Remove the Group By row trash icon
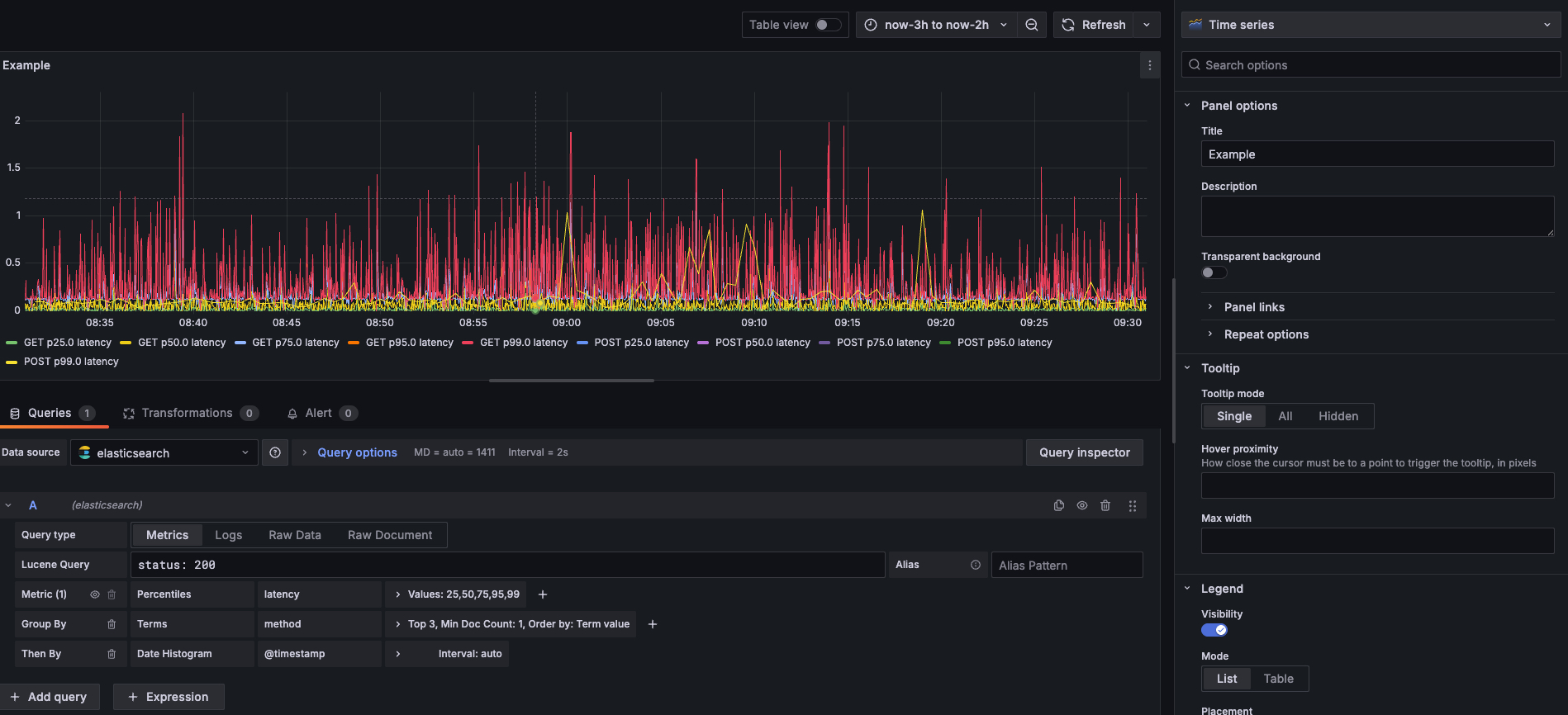This screenshot has height=715, width=1568. 112,624
